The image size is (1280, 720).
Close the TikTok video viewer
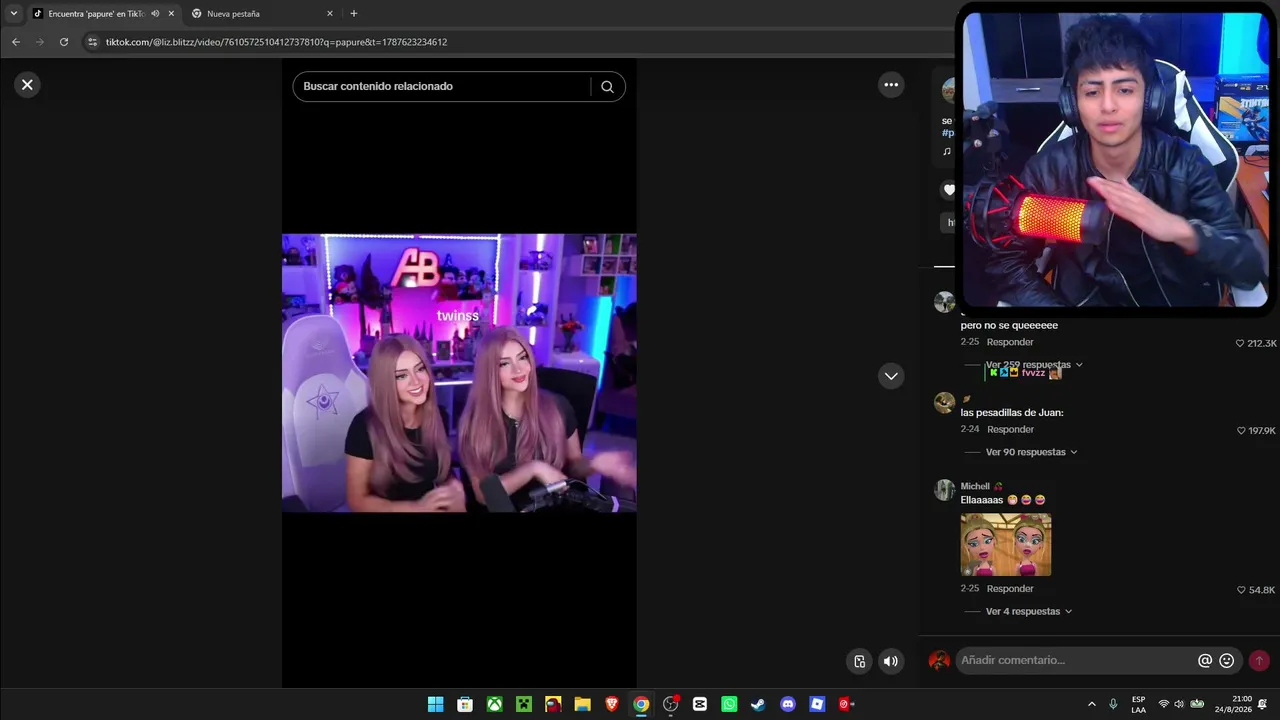point(27,85)
